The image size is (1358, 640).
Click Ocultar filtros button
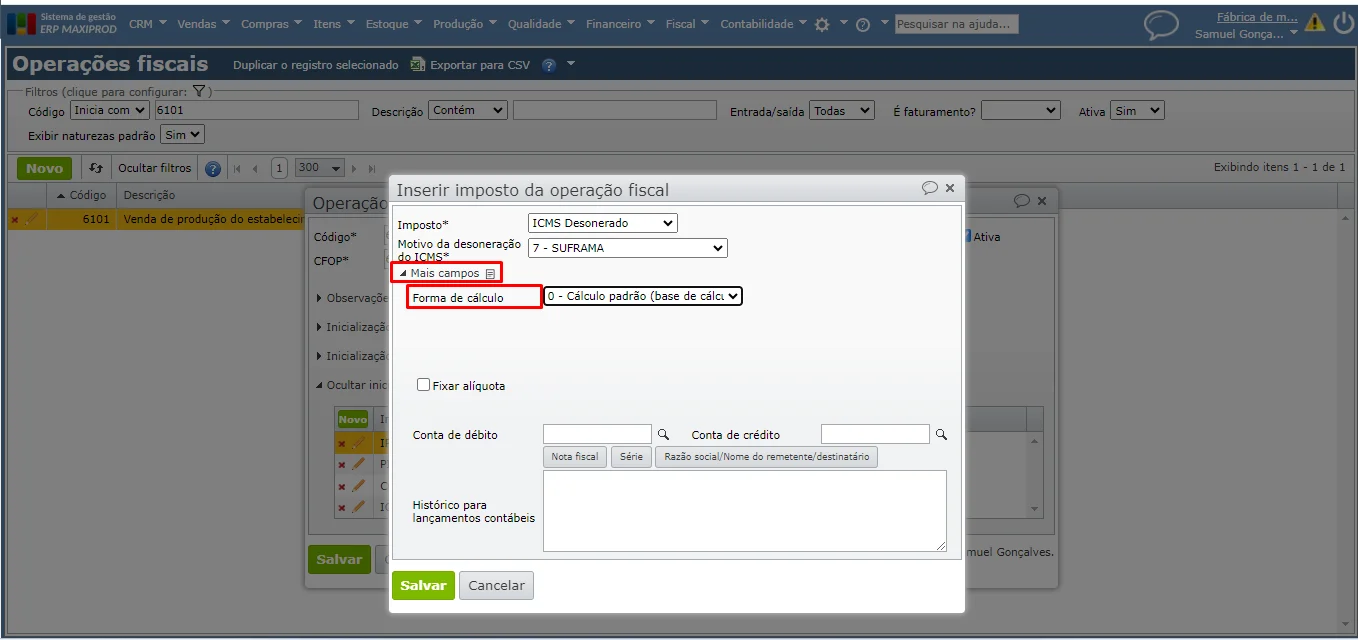pos(154,168)
